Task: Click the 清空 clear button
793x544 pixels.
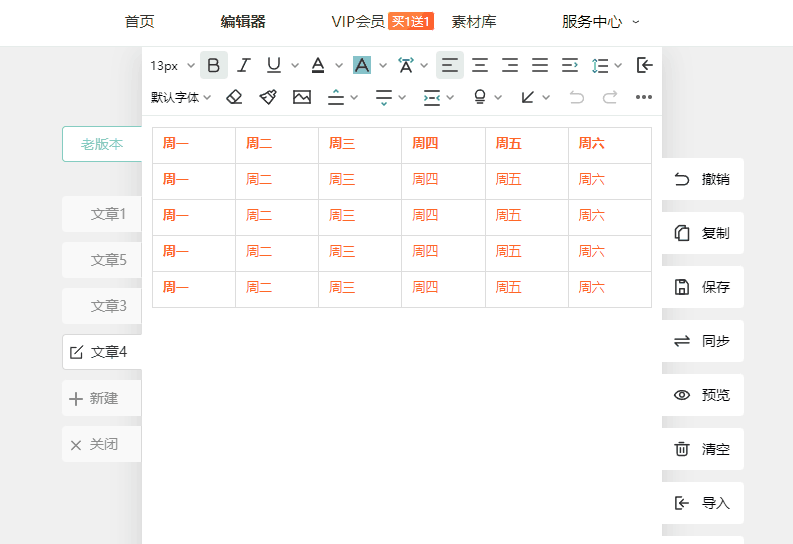Action: click(x=702, y=449)
